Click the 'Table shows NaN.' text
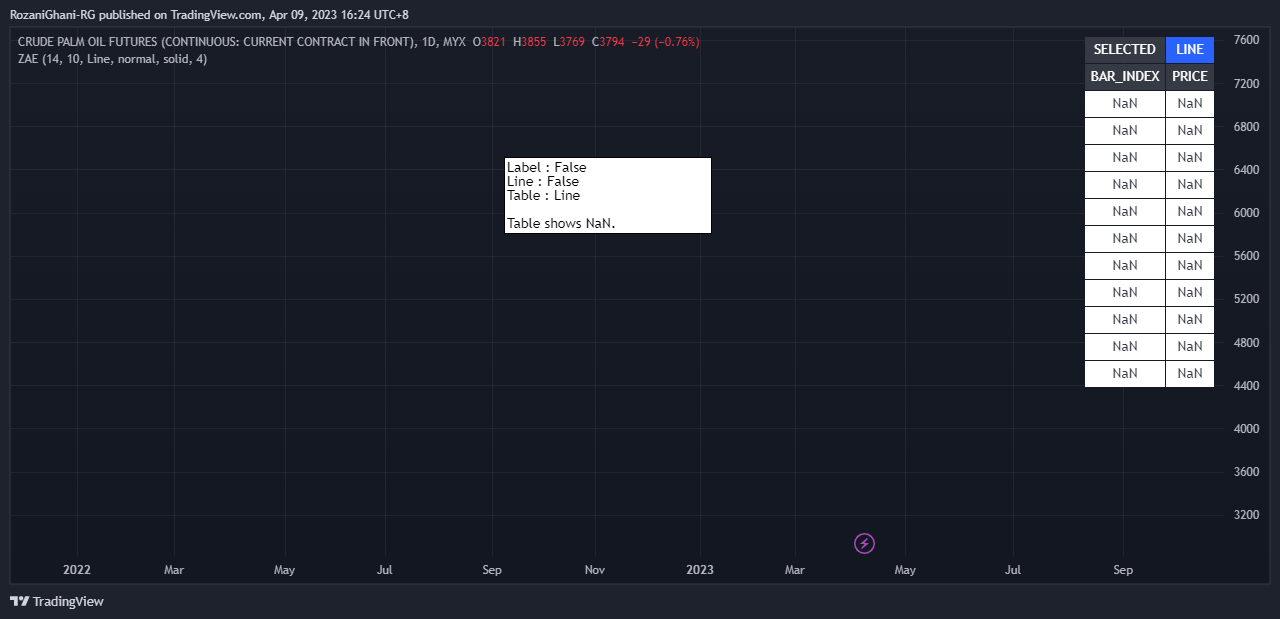 [x=561, y=223]
